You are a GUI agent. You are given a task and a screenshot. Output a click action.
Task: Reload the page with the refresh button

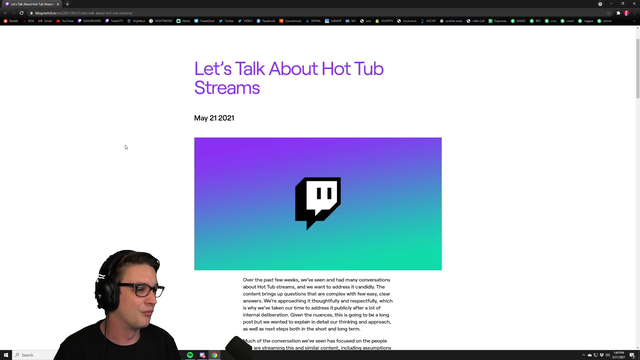[x=22, y=13]
